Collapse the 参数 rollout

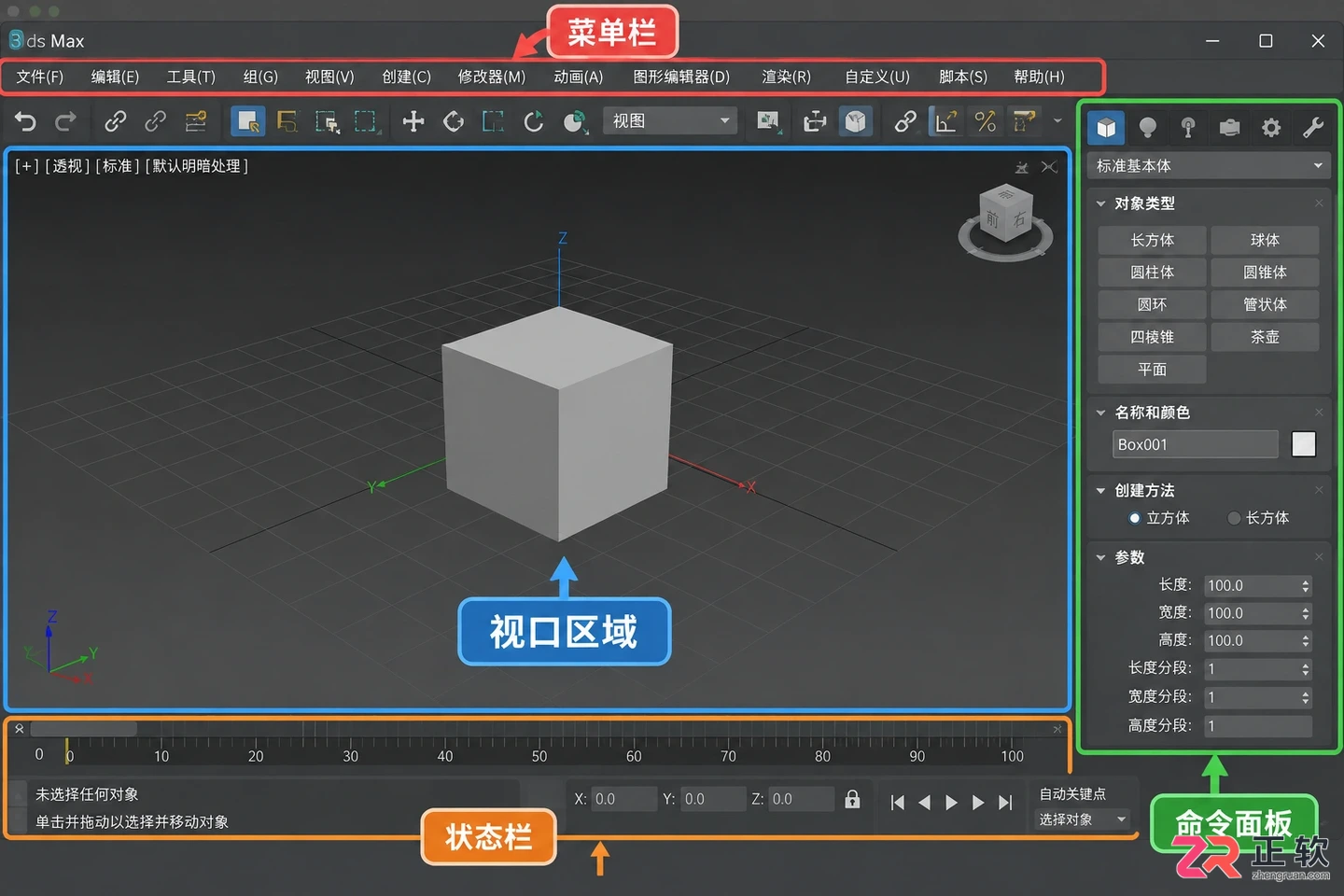pyautogui.click(x=1100, y=557)
